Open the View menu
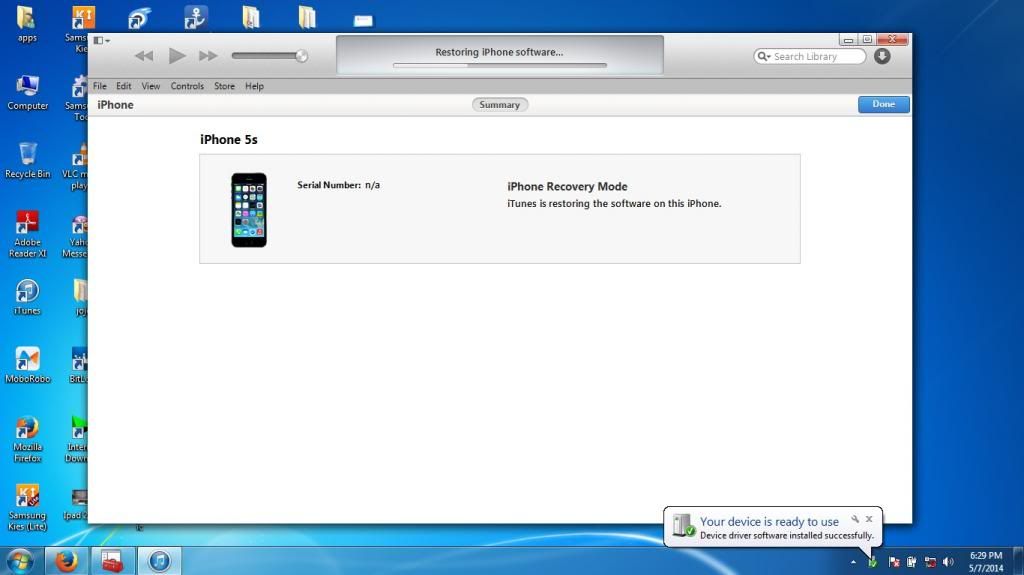 [151, 86]
